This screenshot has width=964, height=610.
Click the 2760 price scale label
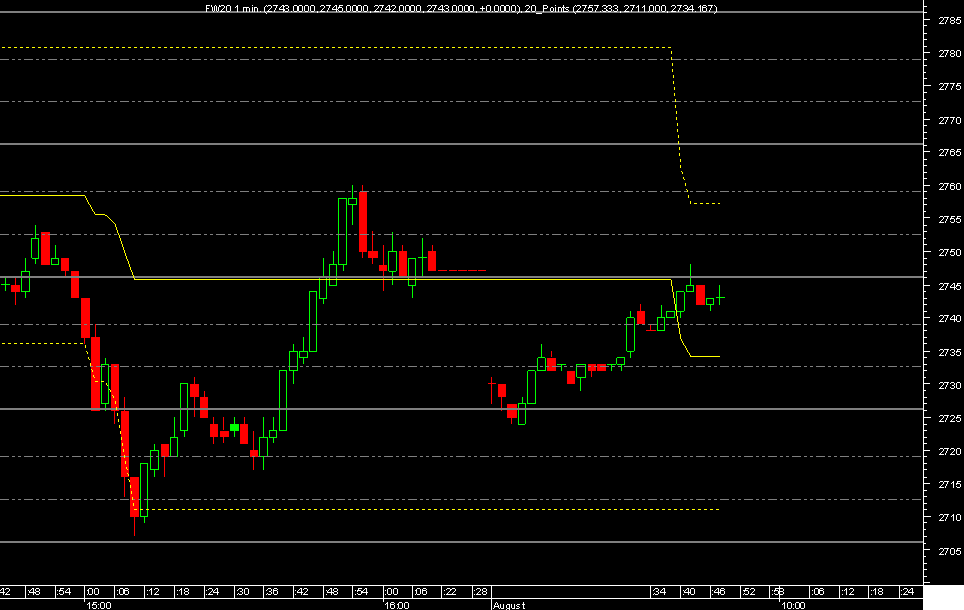pyautogui.click(x=949, y=186)
